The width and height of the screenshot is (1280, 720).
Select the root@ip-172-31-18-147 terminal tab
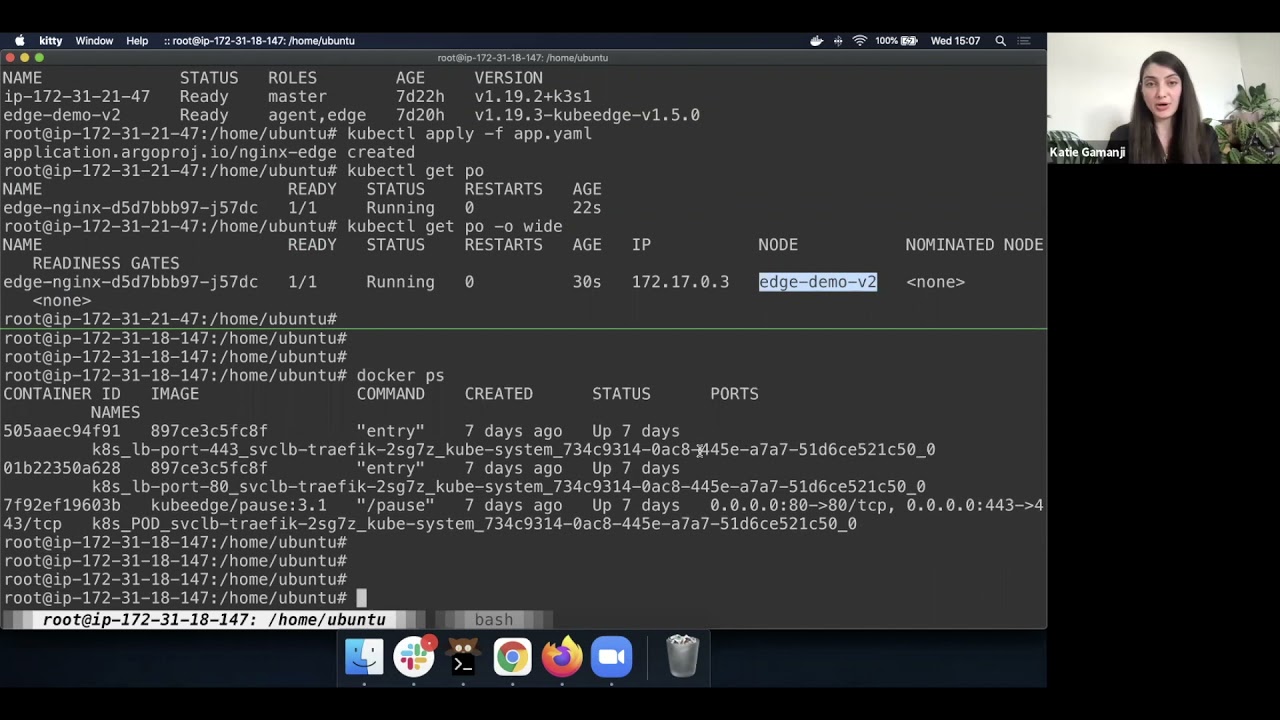(x=213, y=620)
